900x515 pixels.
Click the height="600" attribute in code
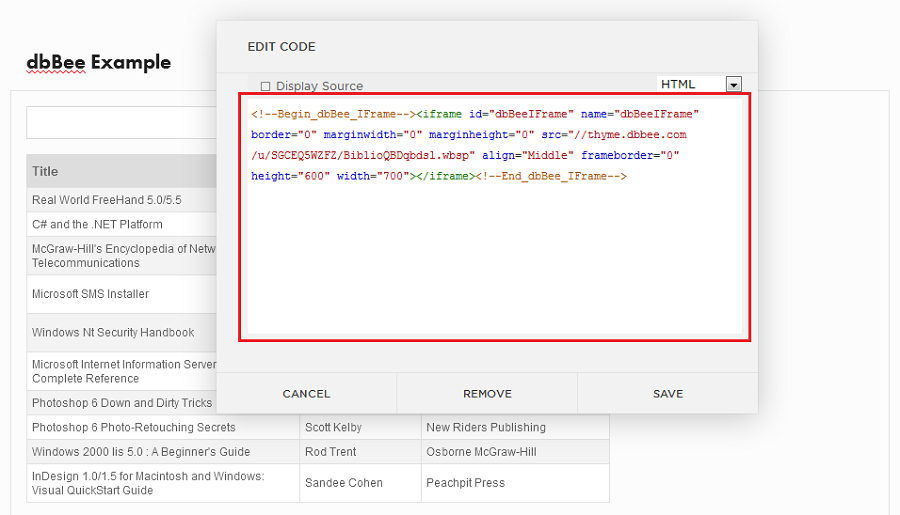tap(290, 176)
